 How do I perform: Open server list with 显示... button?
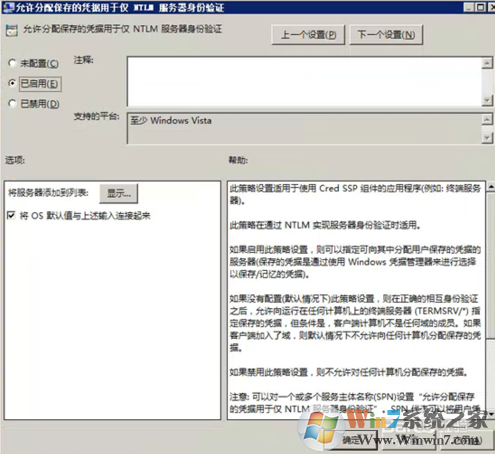coord(119,193)
